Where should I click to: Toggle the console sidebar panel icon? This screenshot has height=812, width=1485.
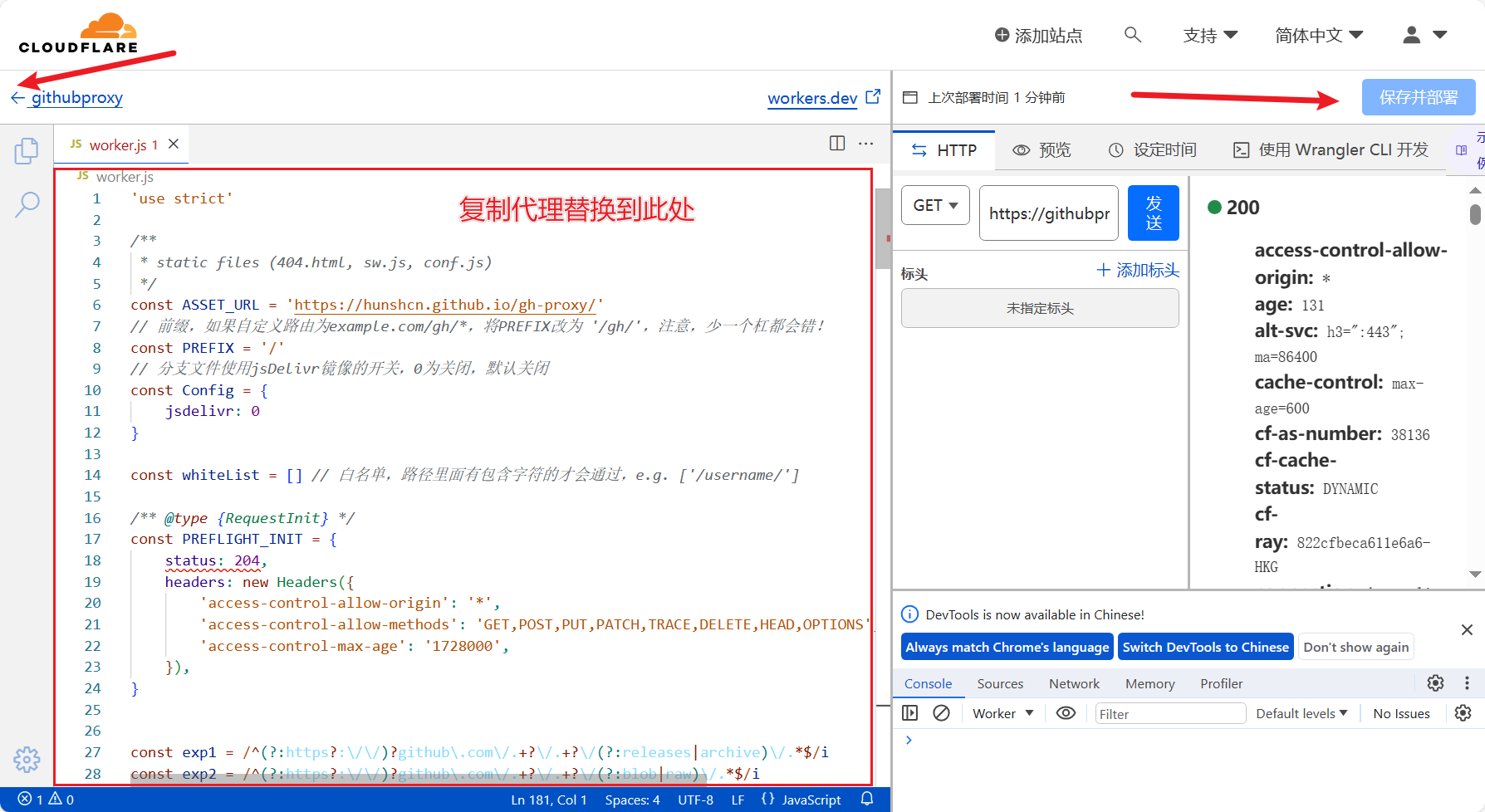(910, 713)
